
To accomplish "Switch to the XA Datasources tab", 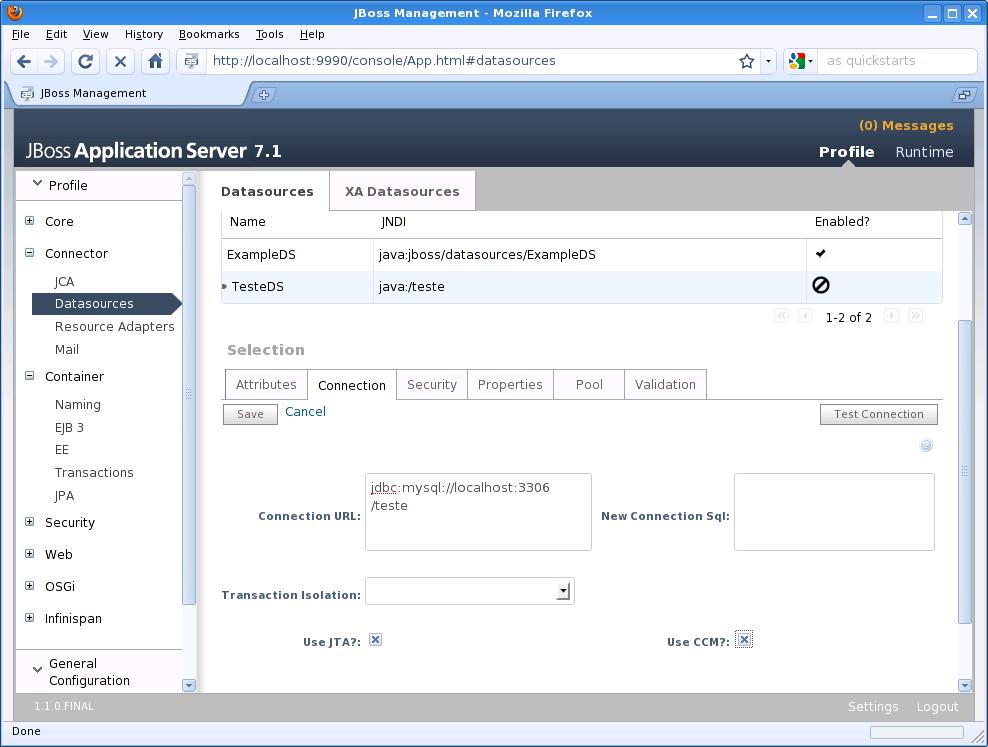I will tap(402, 191).
